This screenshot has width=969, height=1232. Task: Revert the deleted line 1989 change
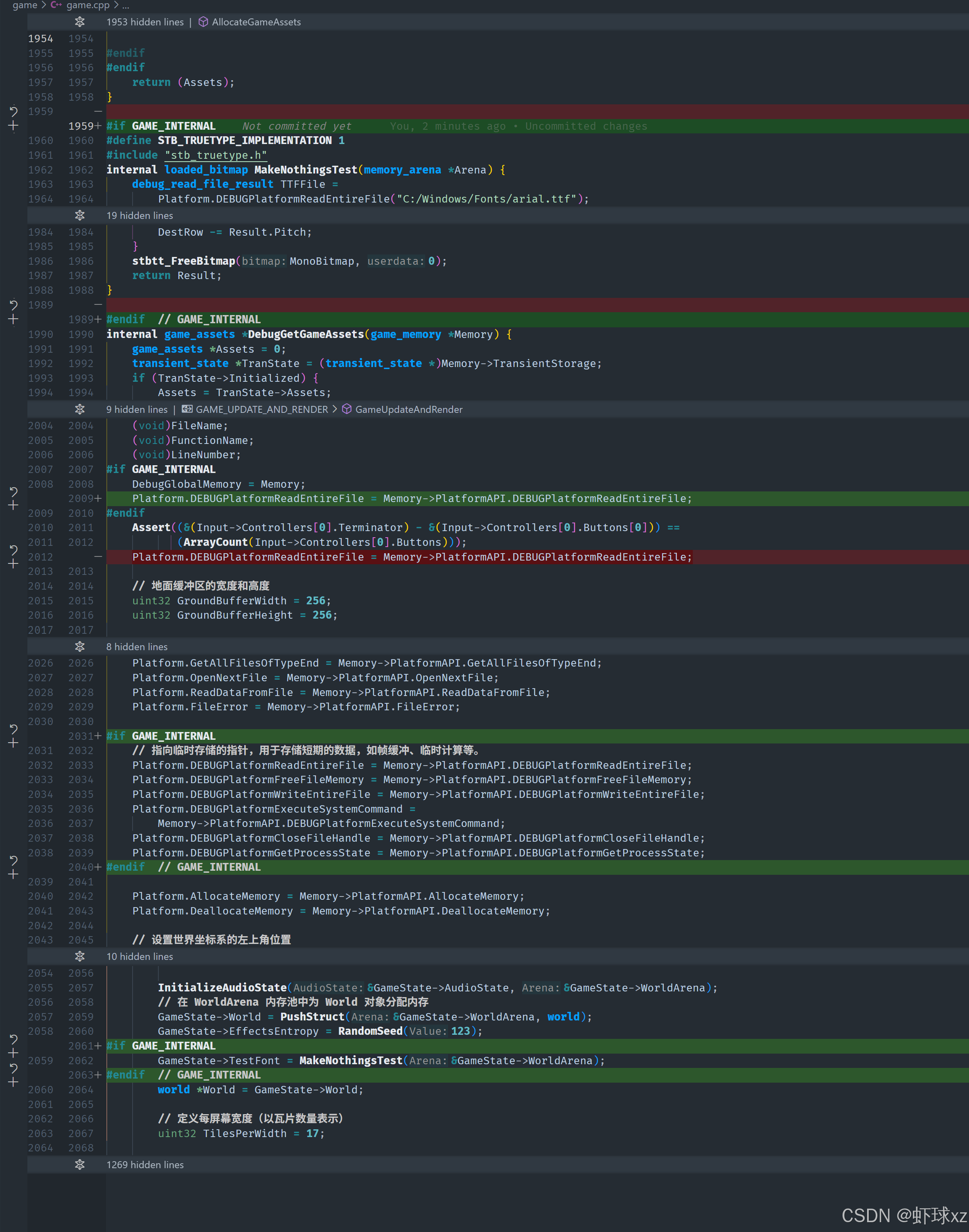[x=14, y=305]
